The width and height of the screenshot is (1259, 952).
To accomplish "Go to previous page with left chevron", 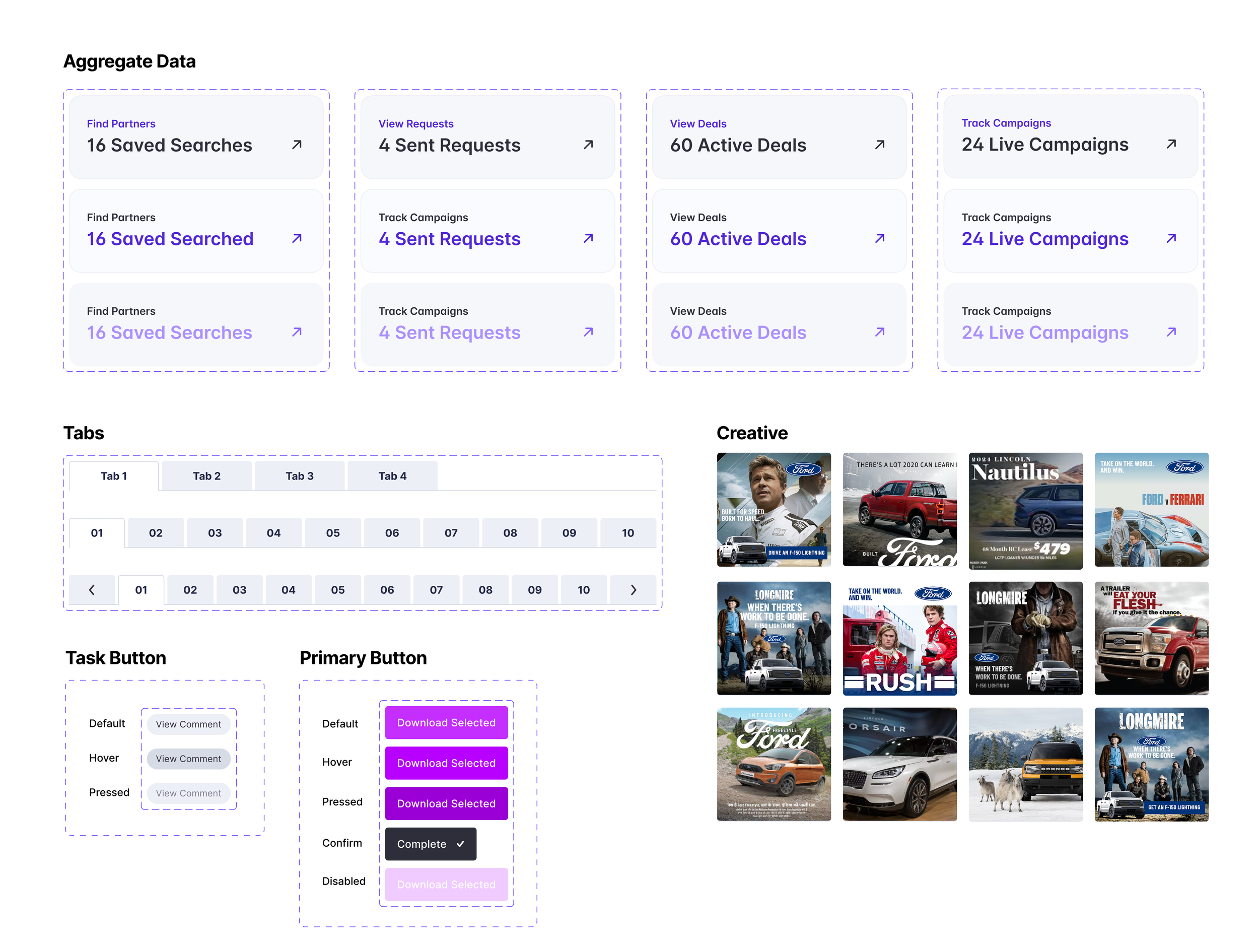I will tap(92, 590).
